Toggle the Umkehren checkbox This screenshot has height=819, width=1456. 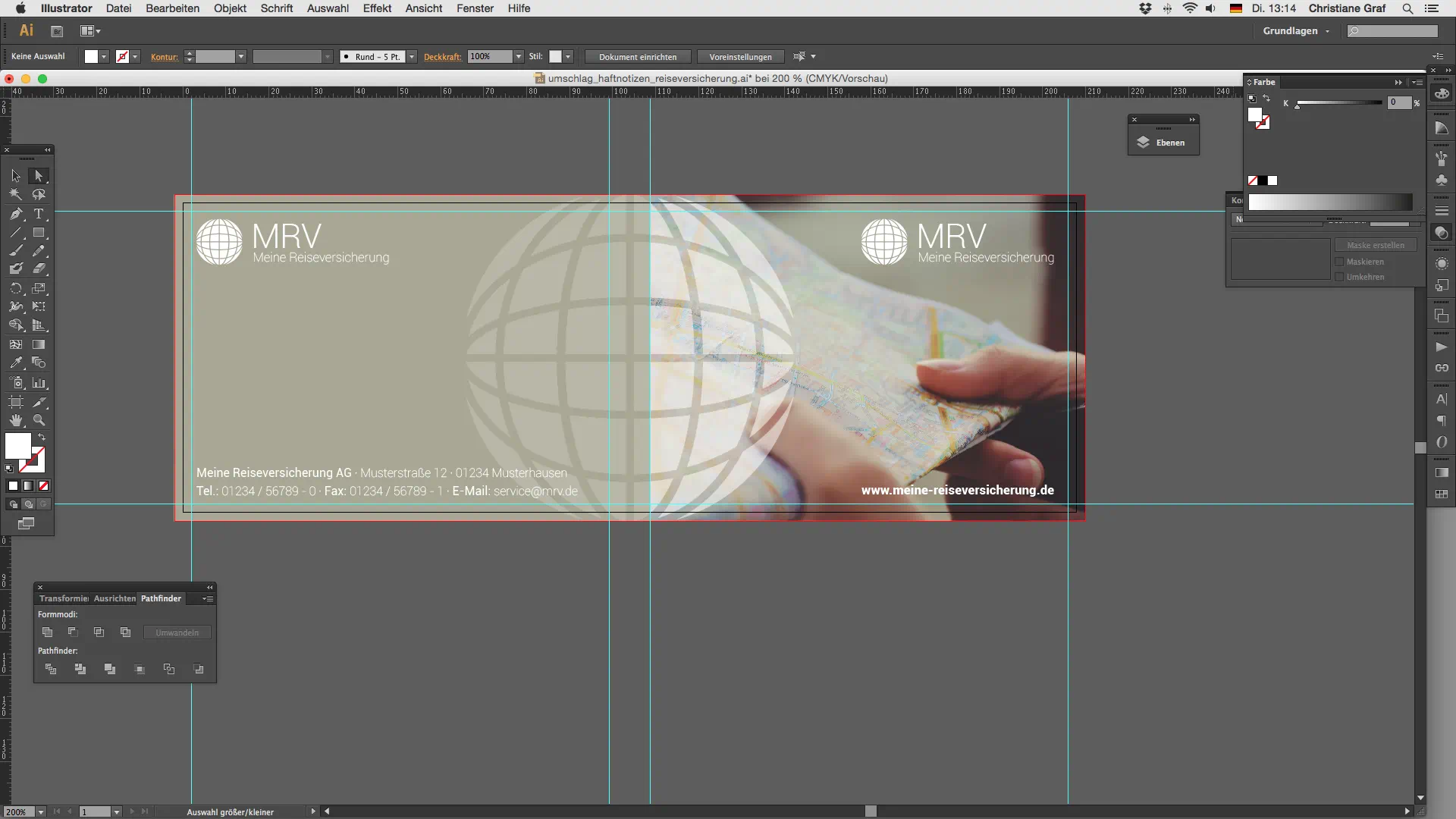click(1339, 277)
